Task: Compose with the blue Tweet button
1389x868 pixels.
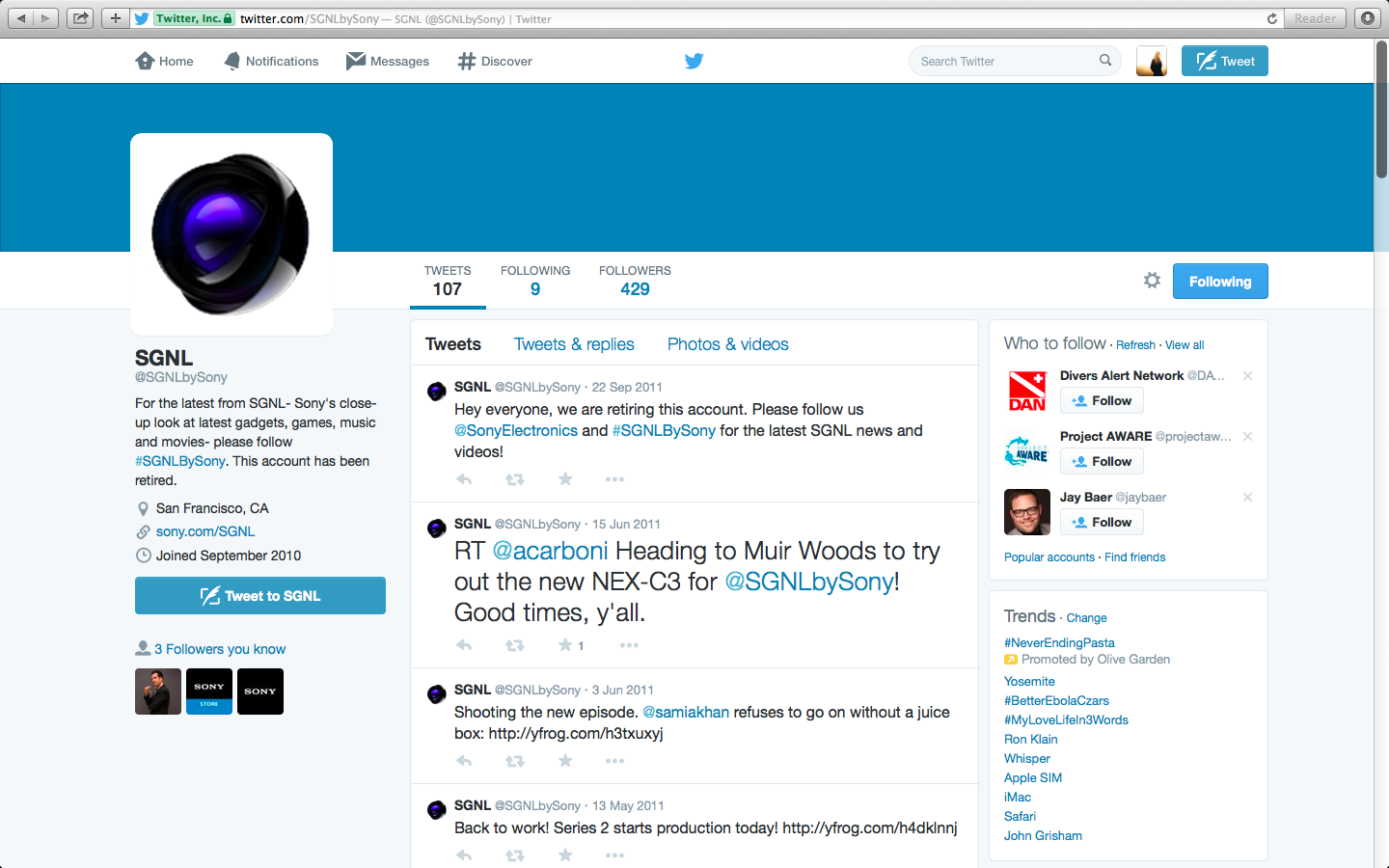Action: (x=1225, y=61)
